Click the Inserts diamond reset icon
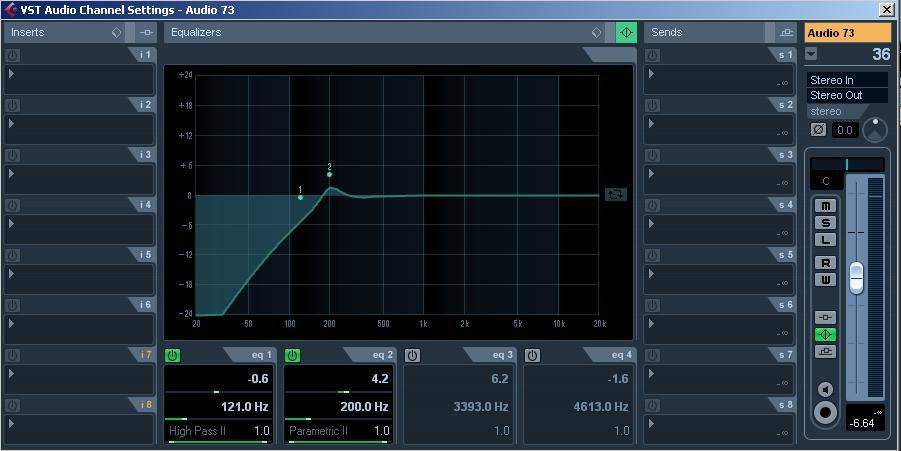Screen dimensions: 901x451 tap(117, 33)
